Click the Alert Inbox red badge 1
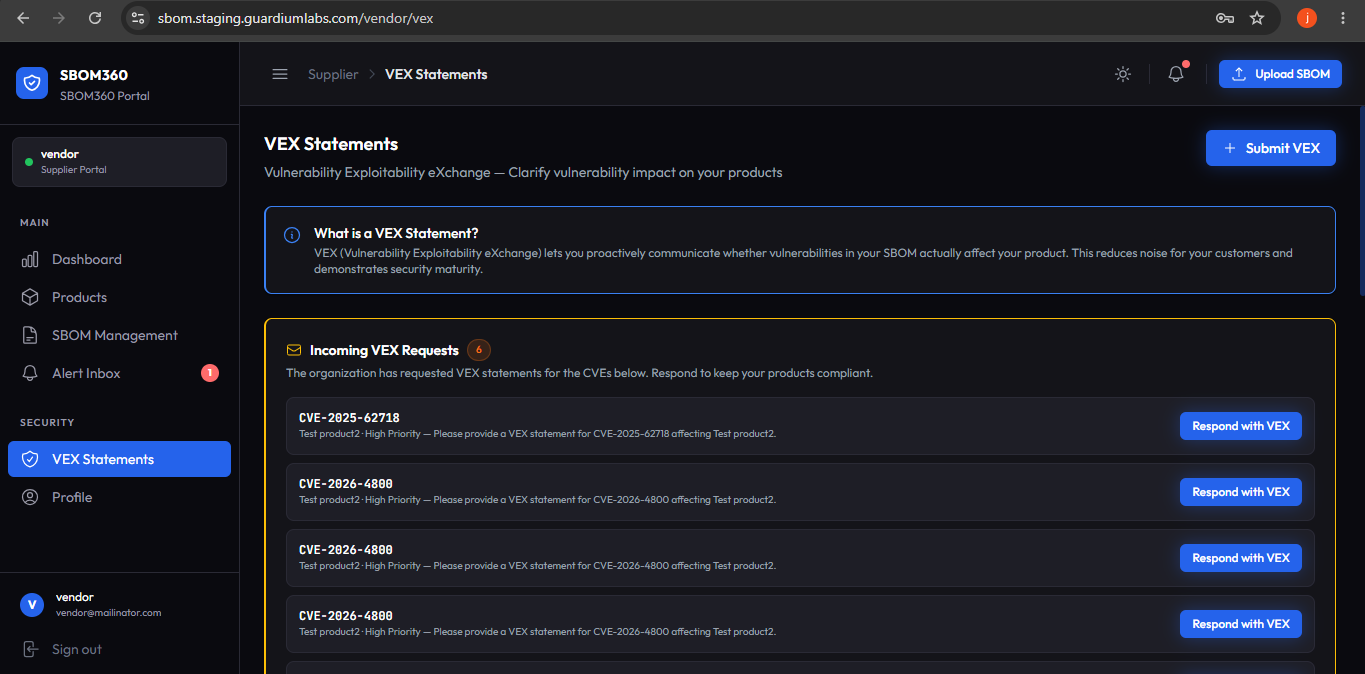This screenshot has width=1365, height=674. point(210,373)
